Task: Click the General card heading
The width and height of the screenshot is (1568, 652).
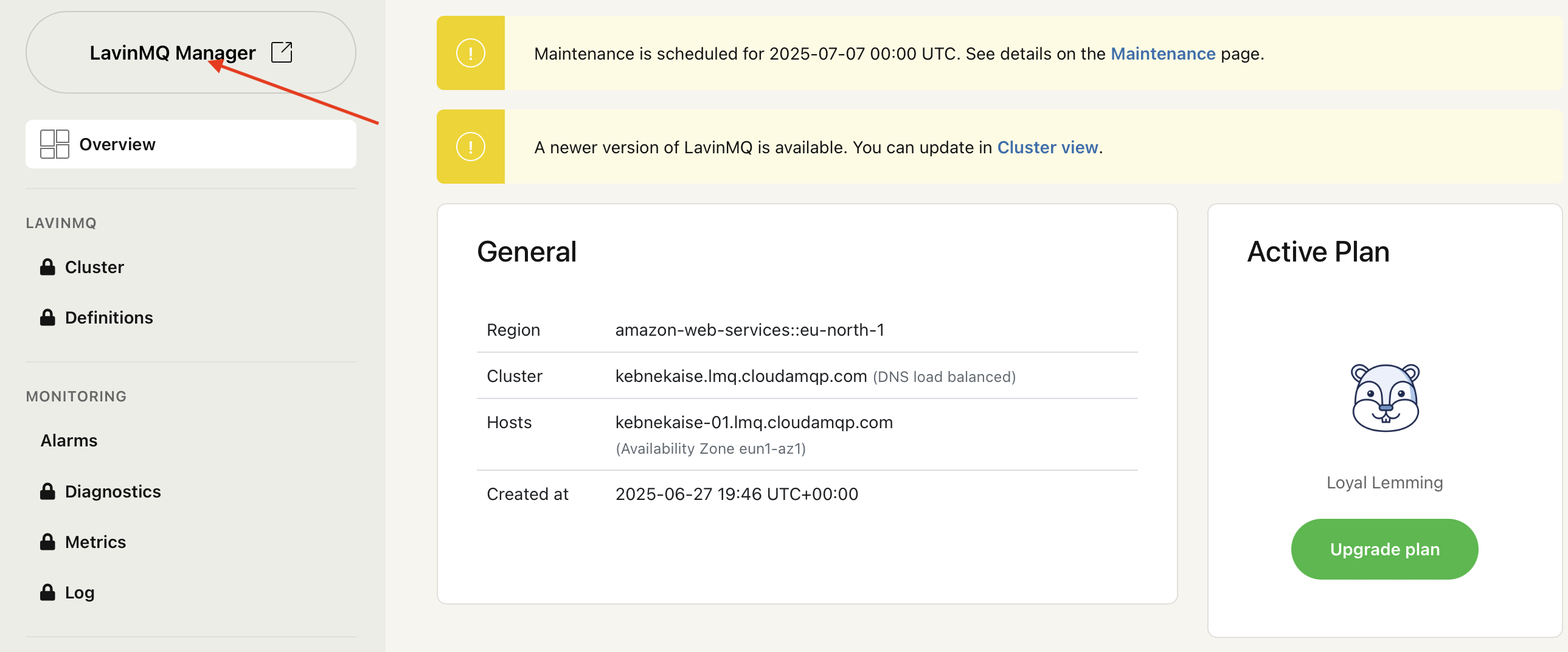Action: coord(527,252)
